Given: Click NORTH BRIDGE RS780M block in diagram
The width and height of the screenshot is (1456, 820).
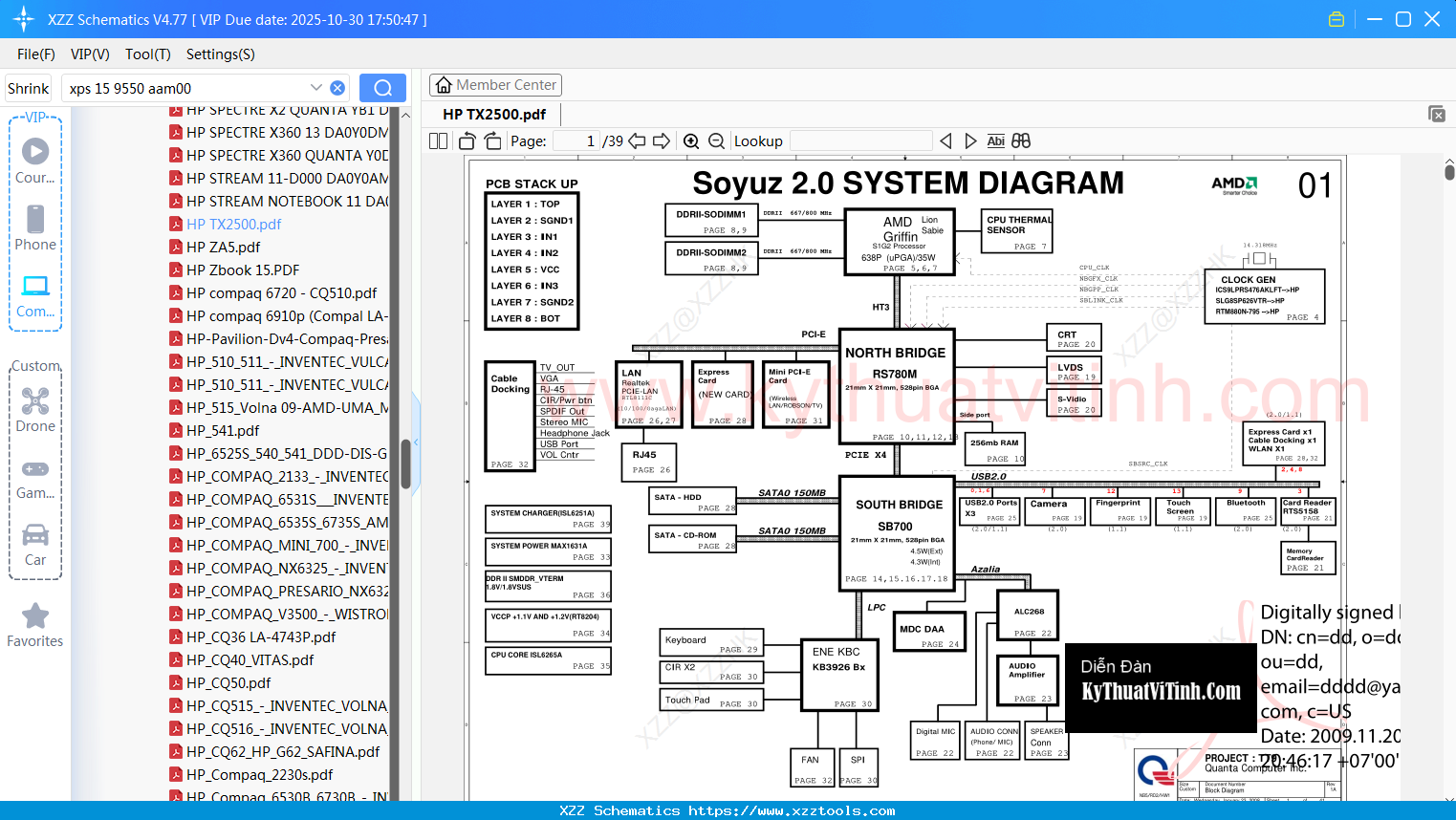Looking at the screenshot, I should [x=896, y=385].
